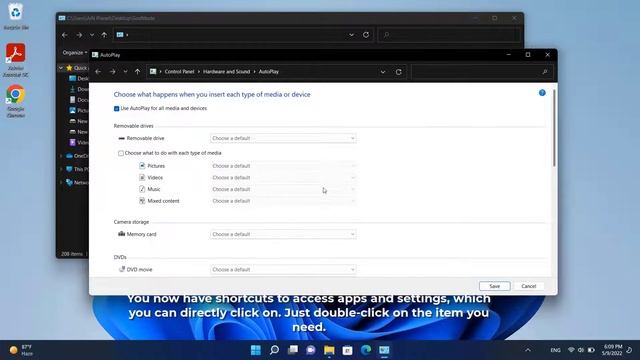Select This PC in Explorer navigation pane

pyautogui.click(x=77, y=169)
